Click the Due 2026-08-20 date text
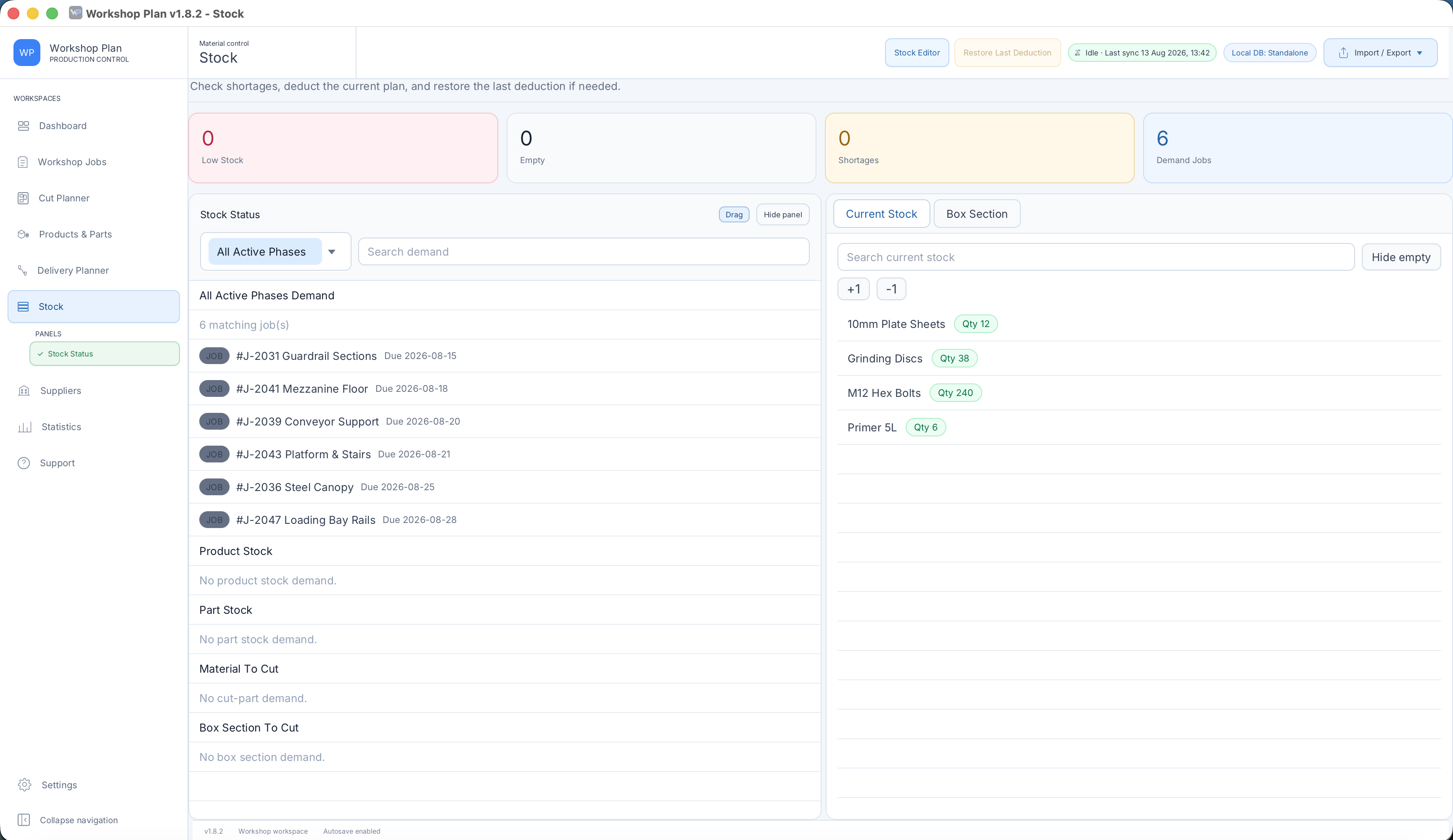 point(423,421)
